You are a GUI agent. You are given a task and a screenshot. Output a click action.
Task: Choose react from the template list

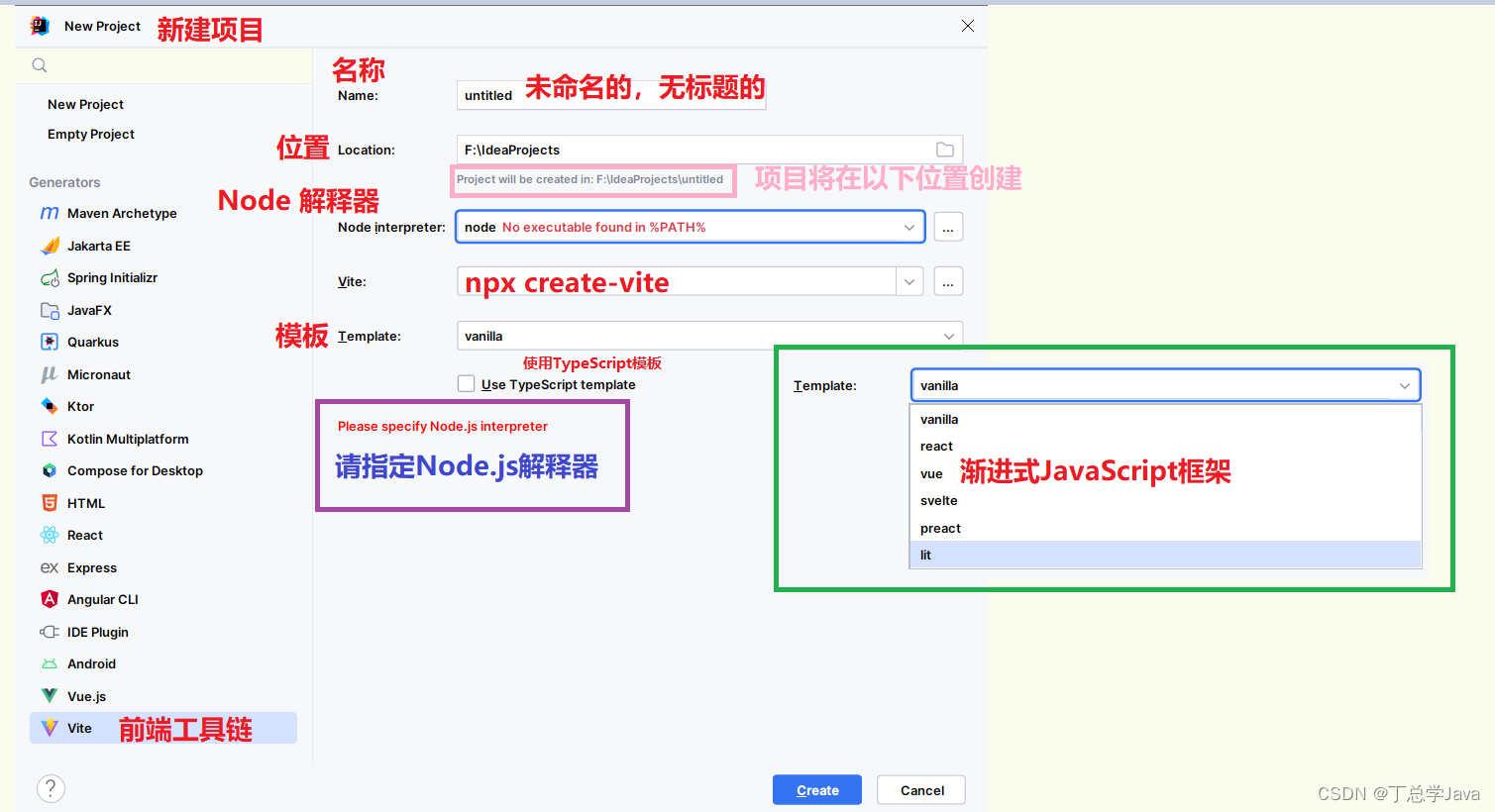click(1165, 446)
